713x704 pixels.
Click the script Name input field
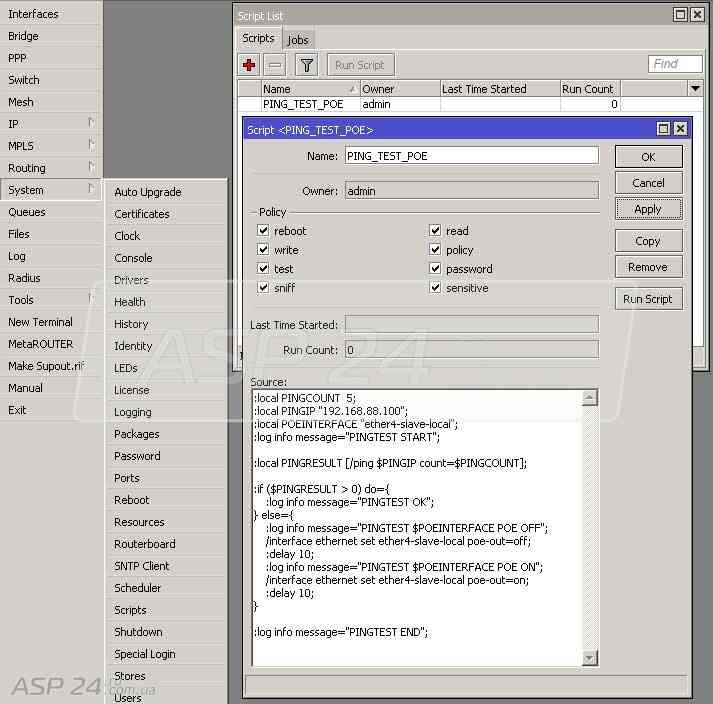tap(472, 156)
